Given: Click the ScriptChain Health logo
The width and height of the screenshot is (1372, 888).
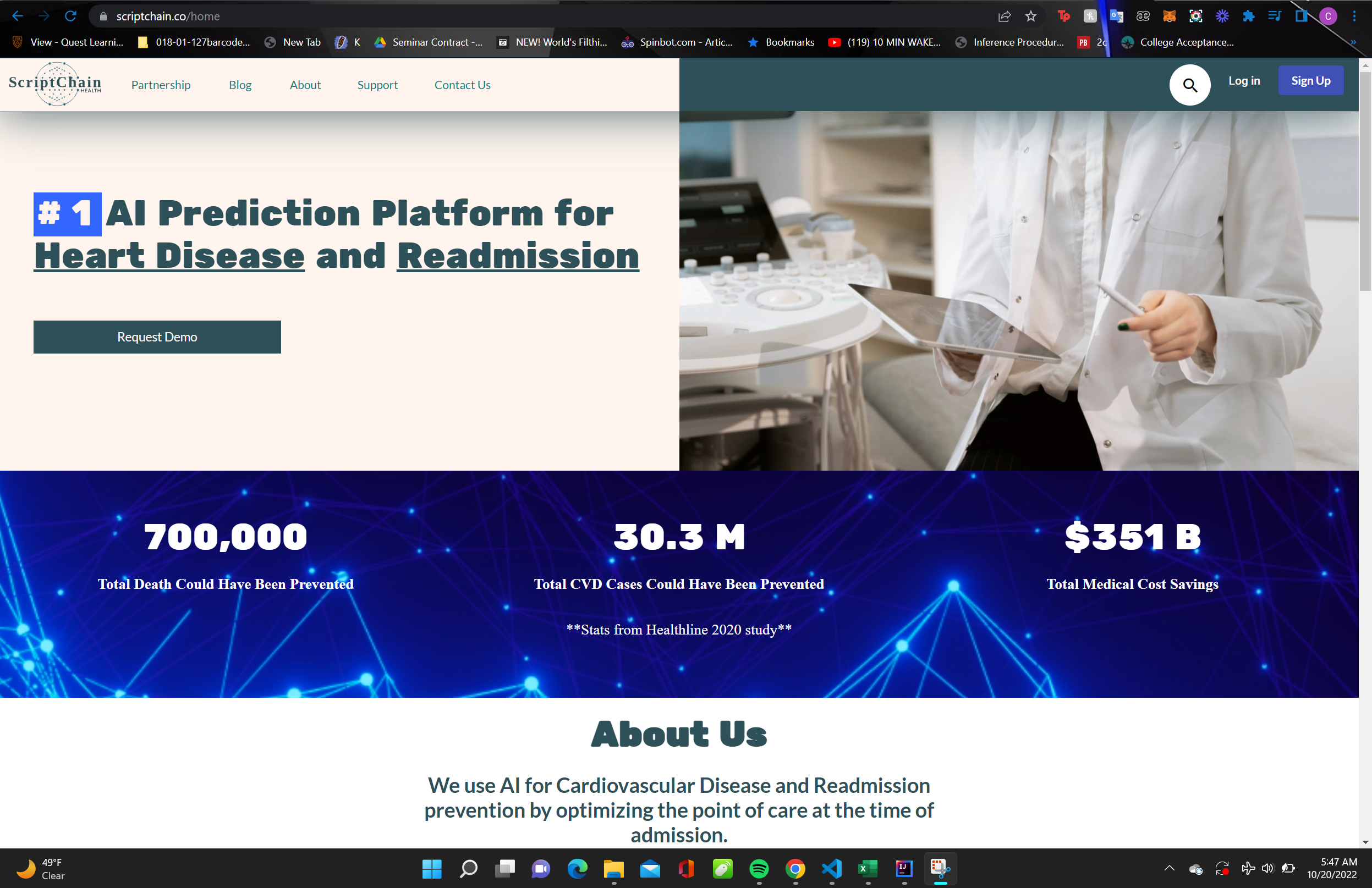Looking at the screenshot, I should [56, 84].
